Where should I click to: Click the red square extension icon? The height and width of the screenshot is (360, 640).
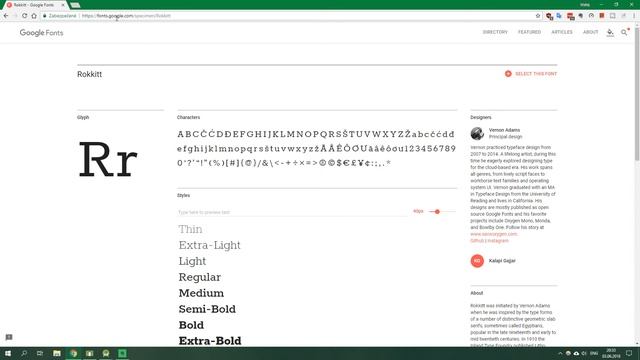coord(602,16)
